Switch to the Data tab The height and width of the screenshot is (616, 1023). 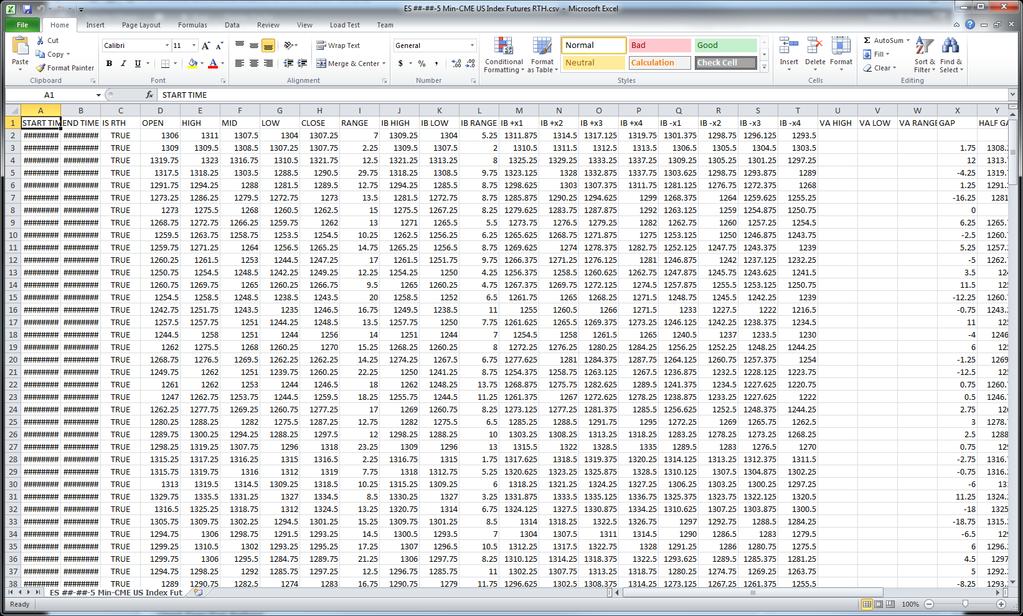[x=232, y=25]
